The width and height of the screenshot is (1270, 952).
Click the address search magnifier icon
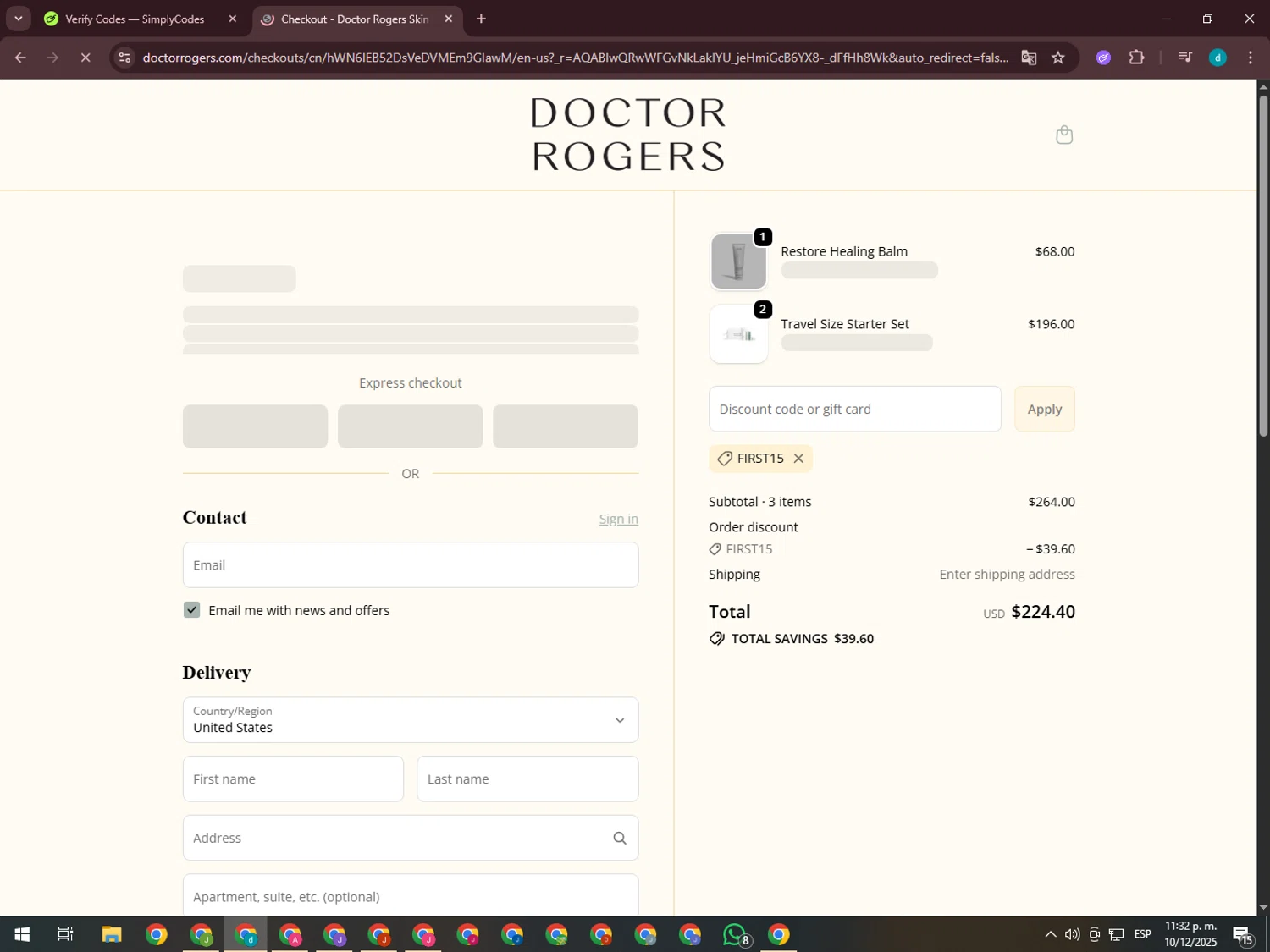[620, 838]
